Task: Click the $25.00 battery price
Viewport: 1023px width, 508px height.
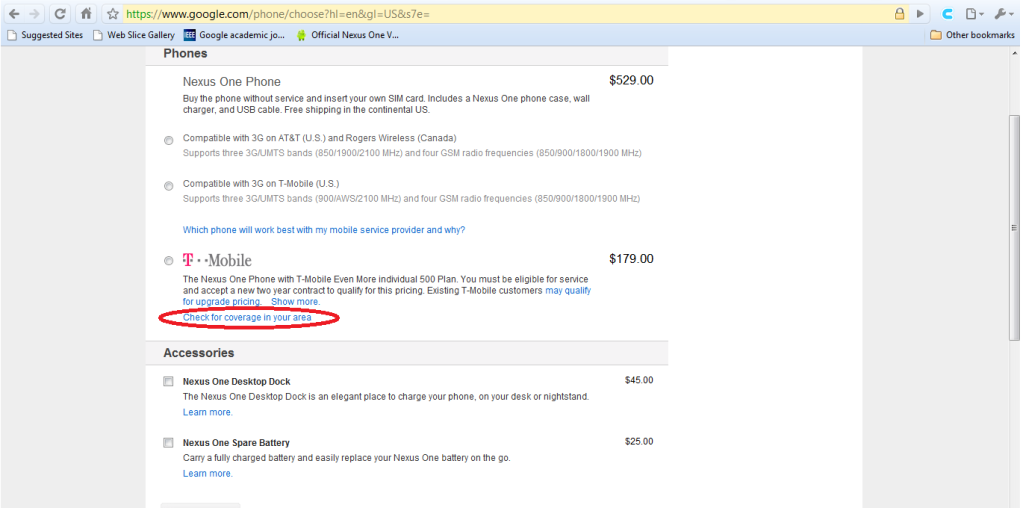Action: [639, 441]
